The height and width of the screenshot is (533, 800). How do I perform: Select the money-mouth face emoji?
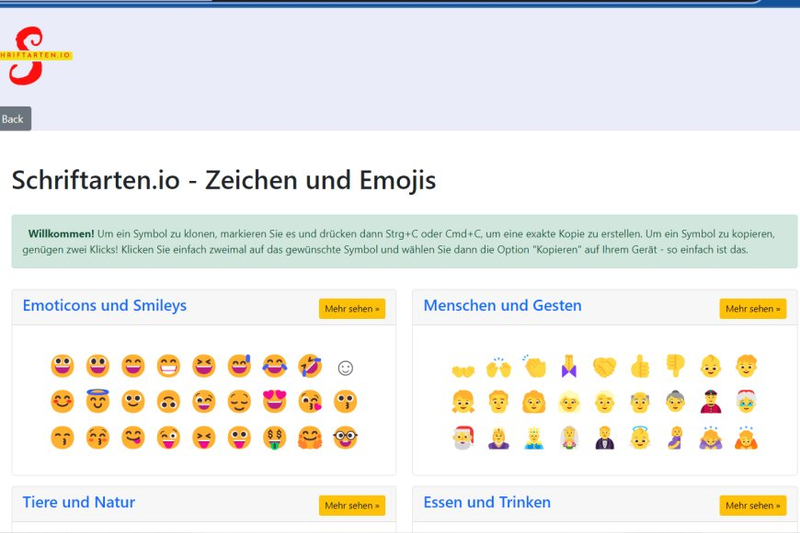[274, 437]
